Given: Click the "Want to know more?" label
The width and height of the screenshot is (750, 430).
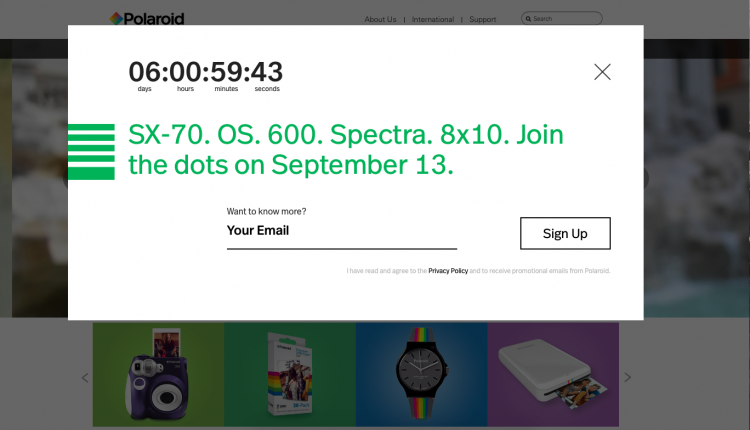Looking at the screenshot, I should 266,211.
